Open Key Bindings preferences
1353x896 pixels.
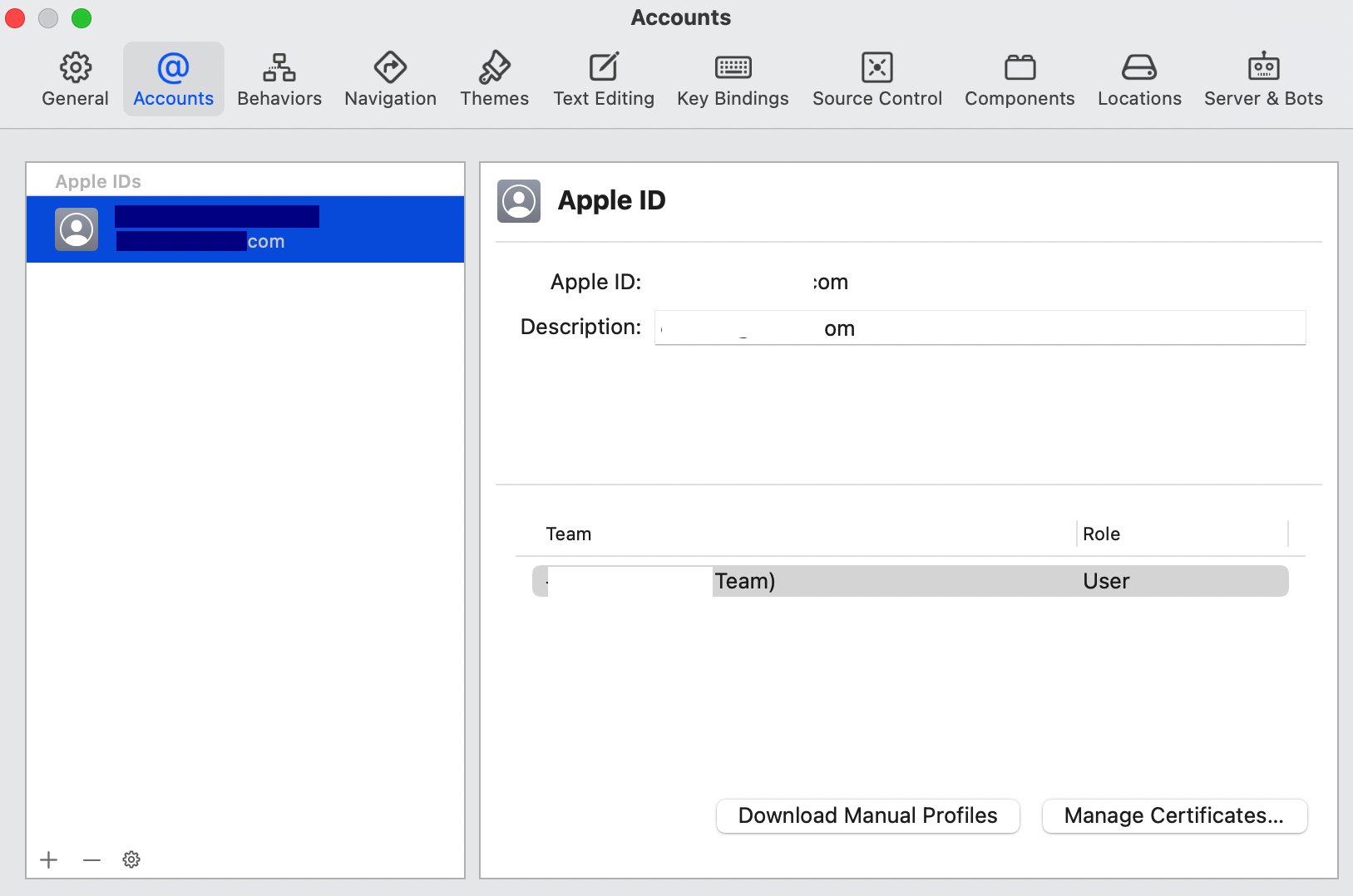point(733,79)
